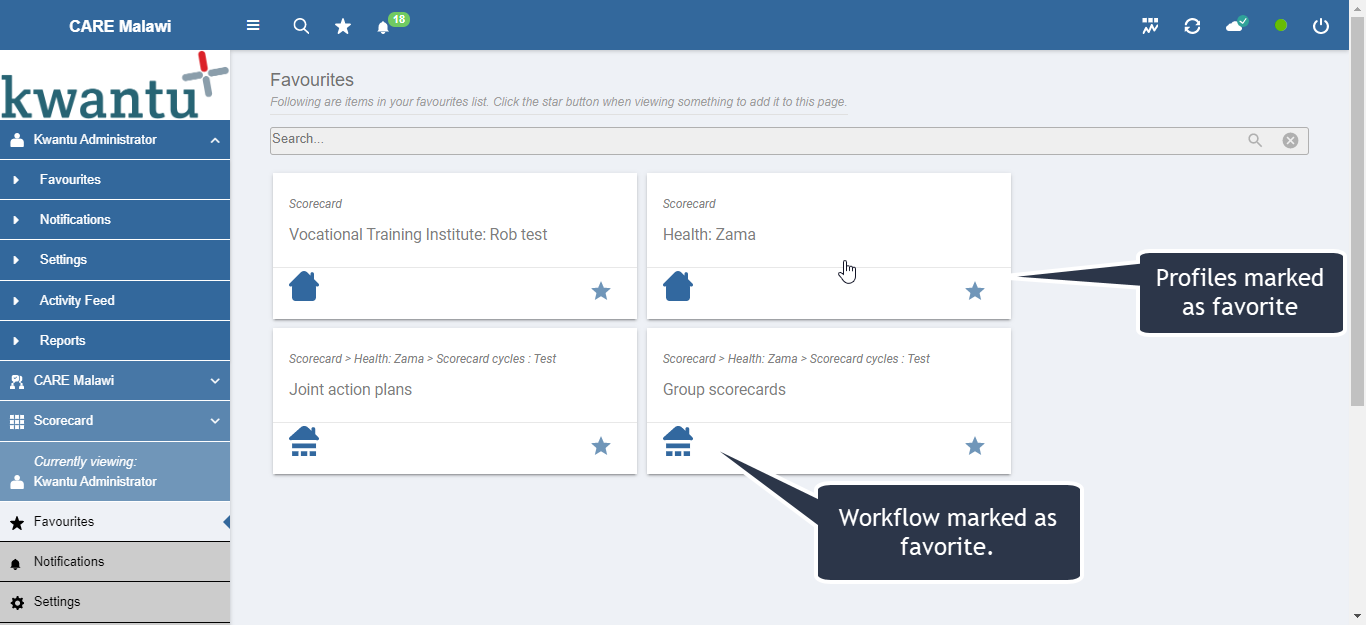Select Settings with gear icon
The width and height of the screenshot is (1366, 625).
click(x=115, y=602)
